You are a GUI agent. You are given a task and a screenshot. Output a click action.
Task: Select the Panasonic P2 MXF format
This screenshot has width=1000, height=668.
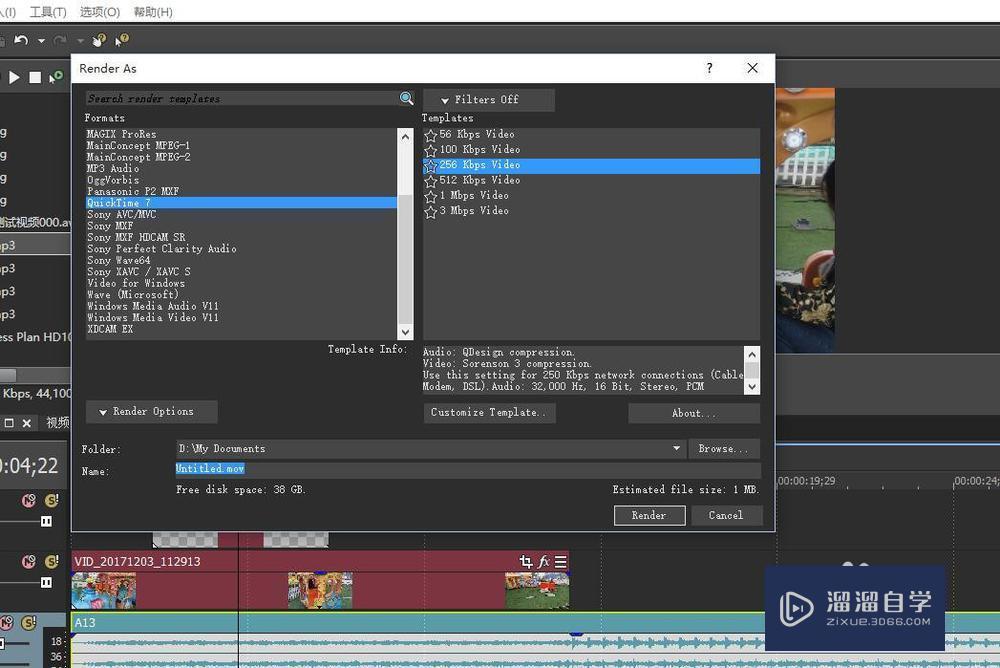coord(241,191)
